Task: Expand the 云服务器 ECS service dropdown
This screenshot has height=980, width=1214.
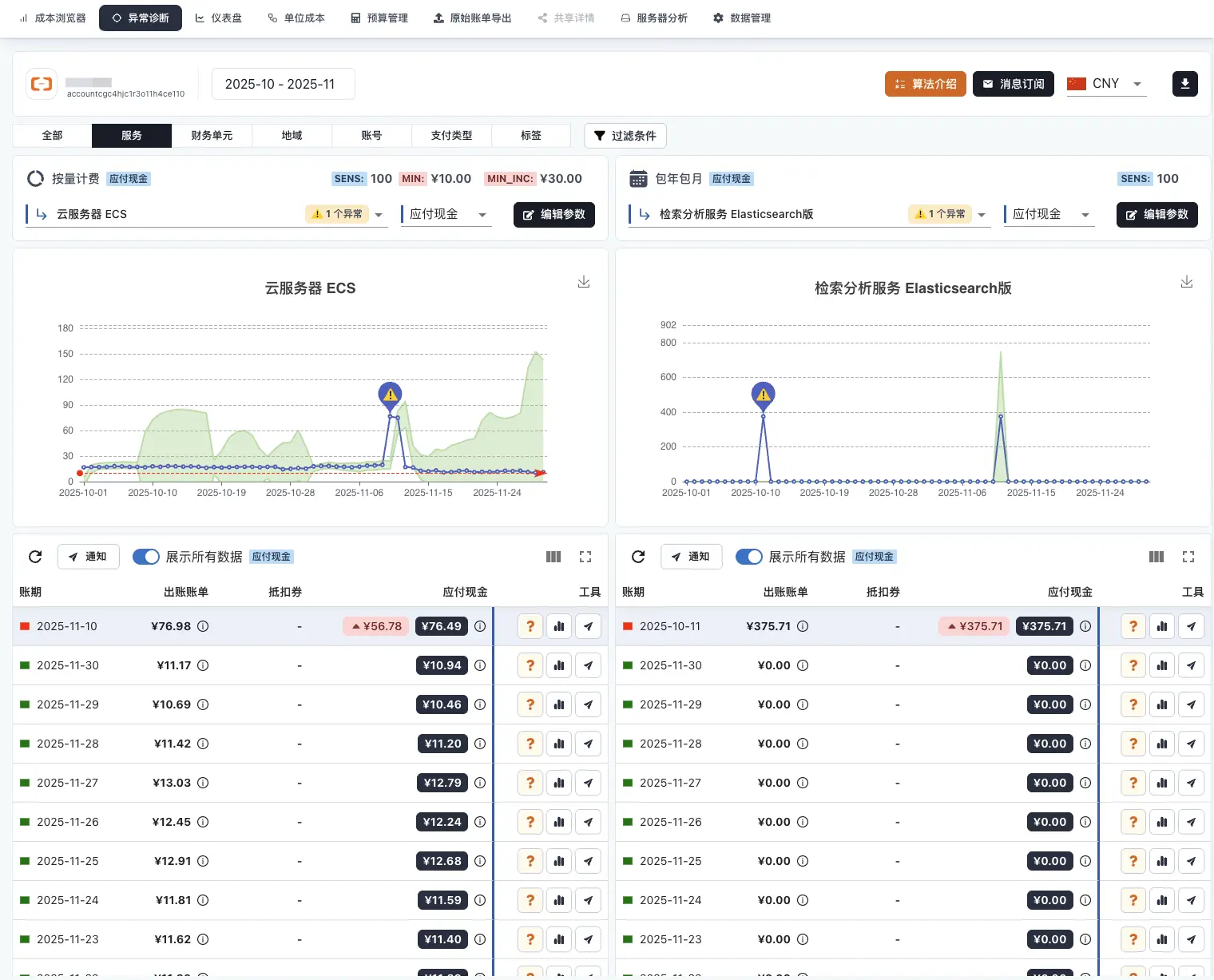Action: [x=379, y=215]
